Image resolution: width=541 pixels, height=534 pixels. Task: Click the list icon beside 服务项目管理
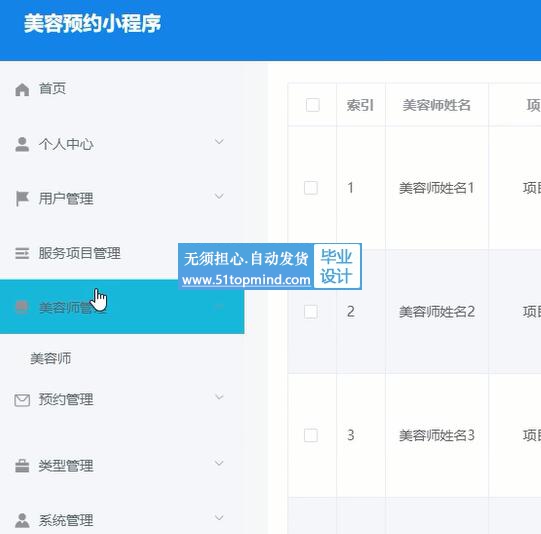tap(22, 253)
